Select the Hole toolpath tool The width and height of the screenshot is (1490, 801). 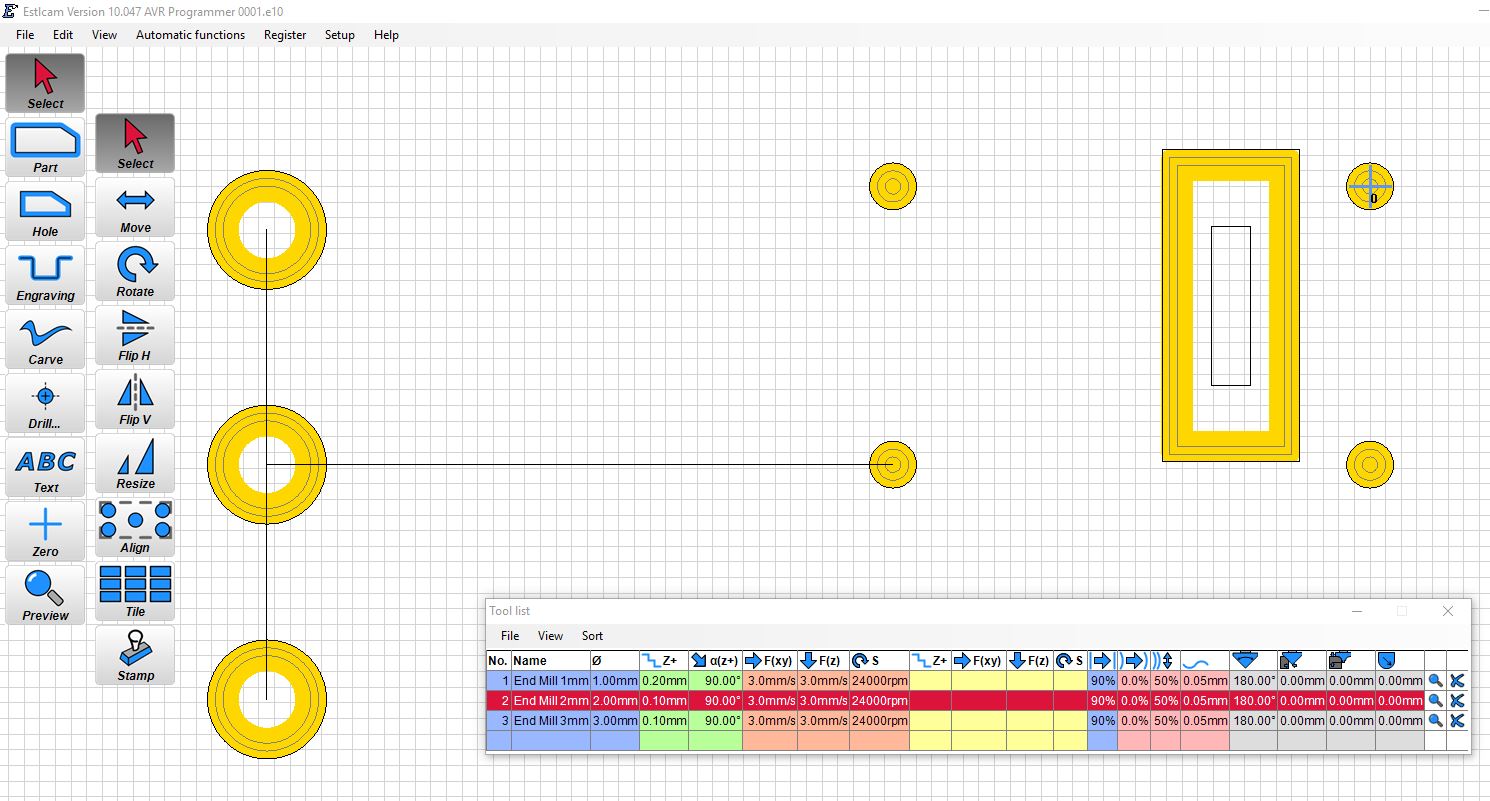pyautogui.click(x=45, y=211)
